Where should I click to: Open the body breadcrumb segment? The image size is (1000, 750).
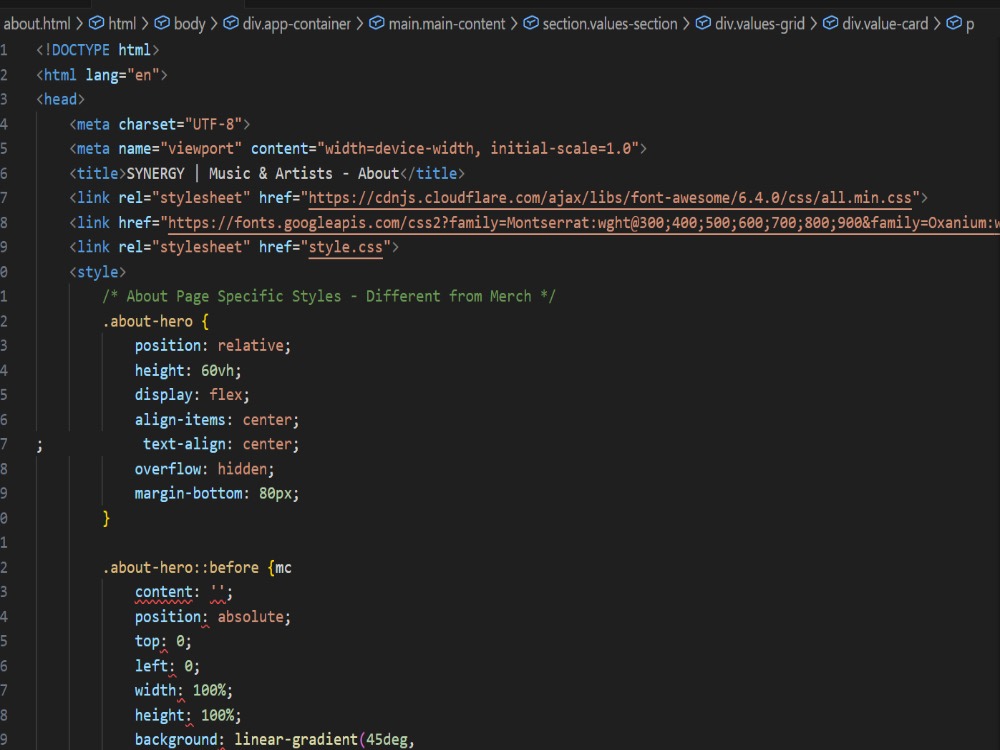pos(189,24)
